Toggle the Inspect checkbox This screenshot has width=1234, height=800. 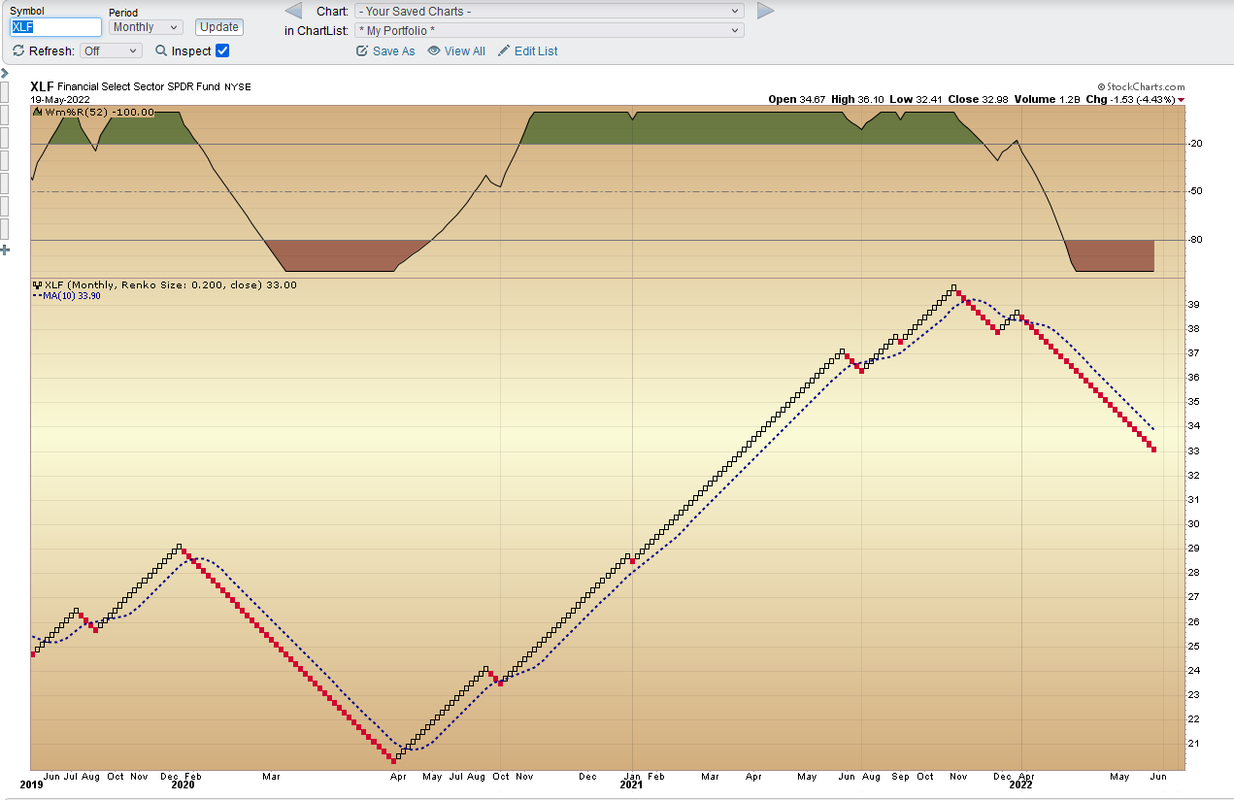[x=223, y=50]
